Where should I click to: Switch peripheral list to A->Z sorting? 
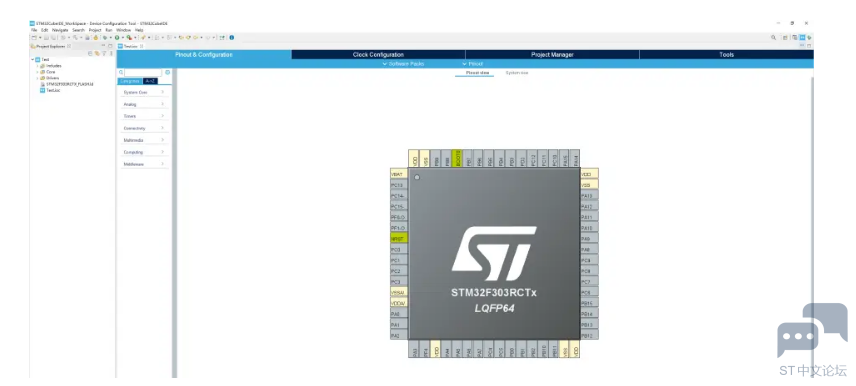click(x=150, y=81)
